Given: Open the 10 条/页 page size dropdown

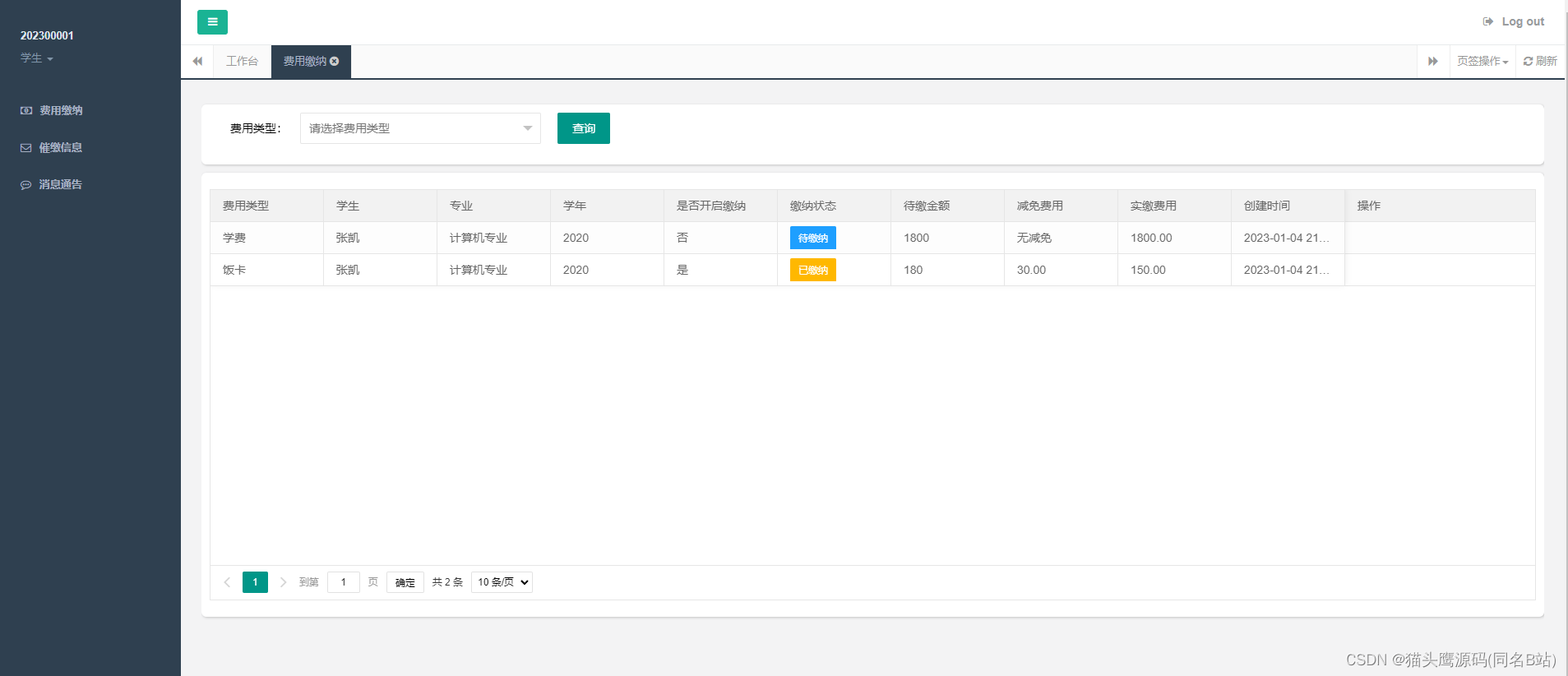Looking at the screenshot, I should pos(502,582).
